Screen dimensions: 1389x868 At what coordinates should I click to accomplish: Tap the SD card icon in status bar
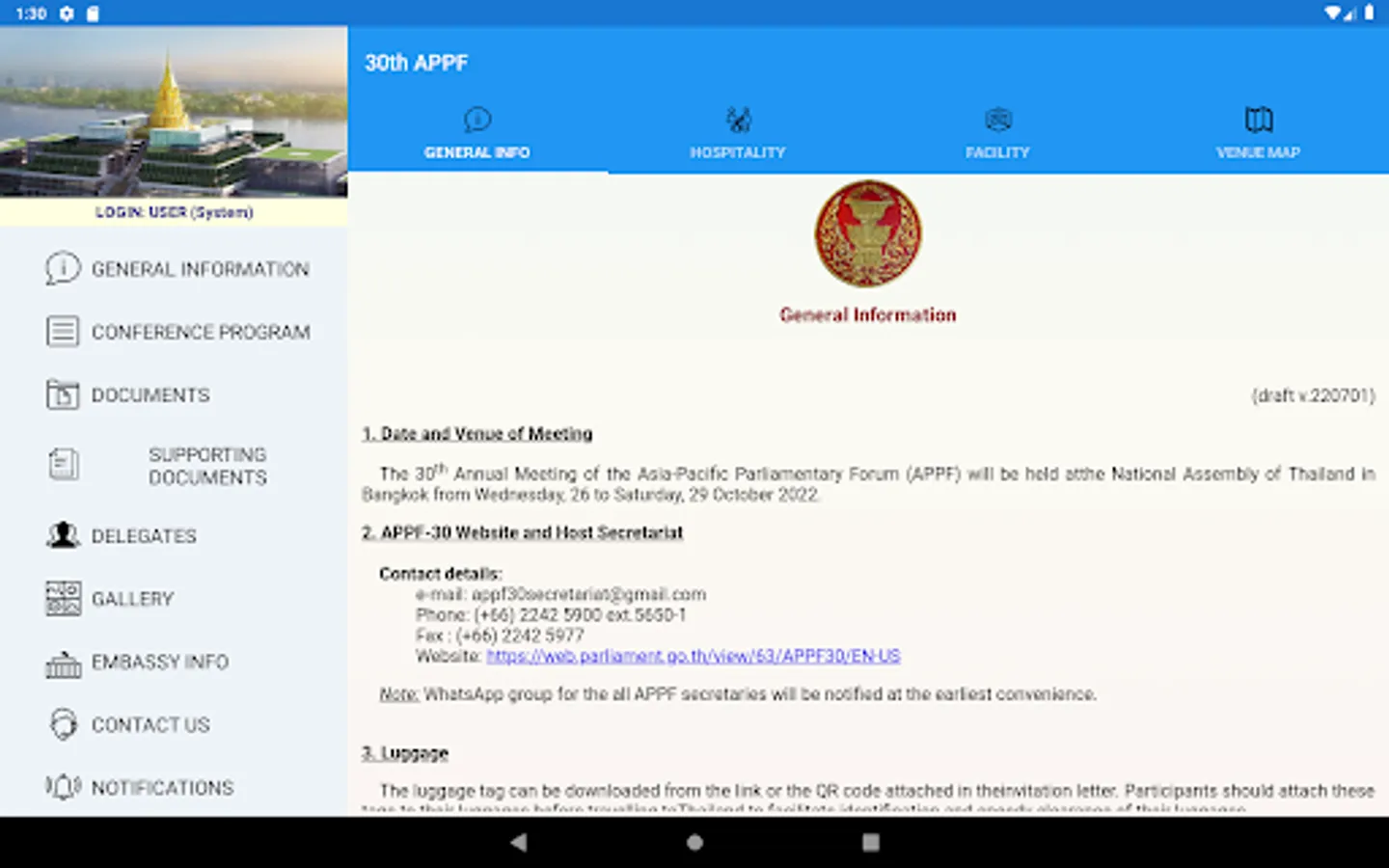point(93,14)
